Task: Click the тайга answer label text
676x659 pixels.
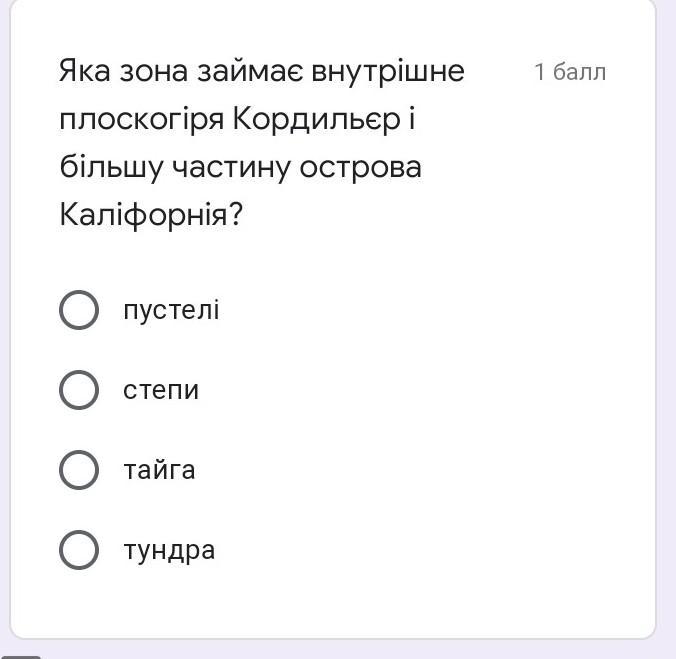Action: (159, 470)
